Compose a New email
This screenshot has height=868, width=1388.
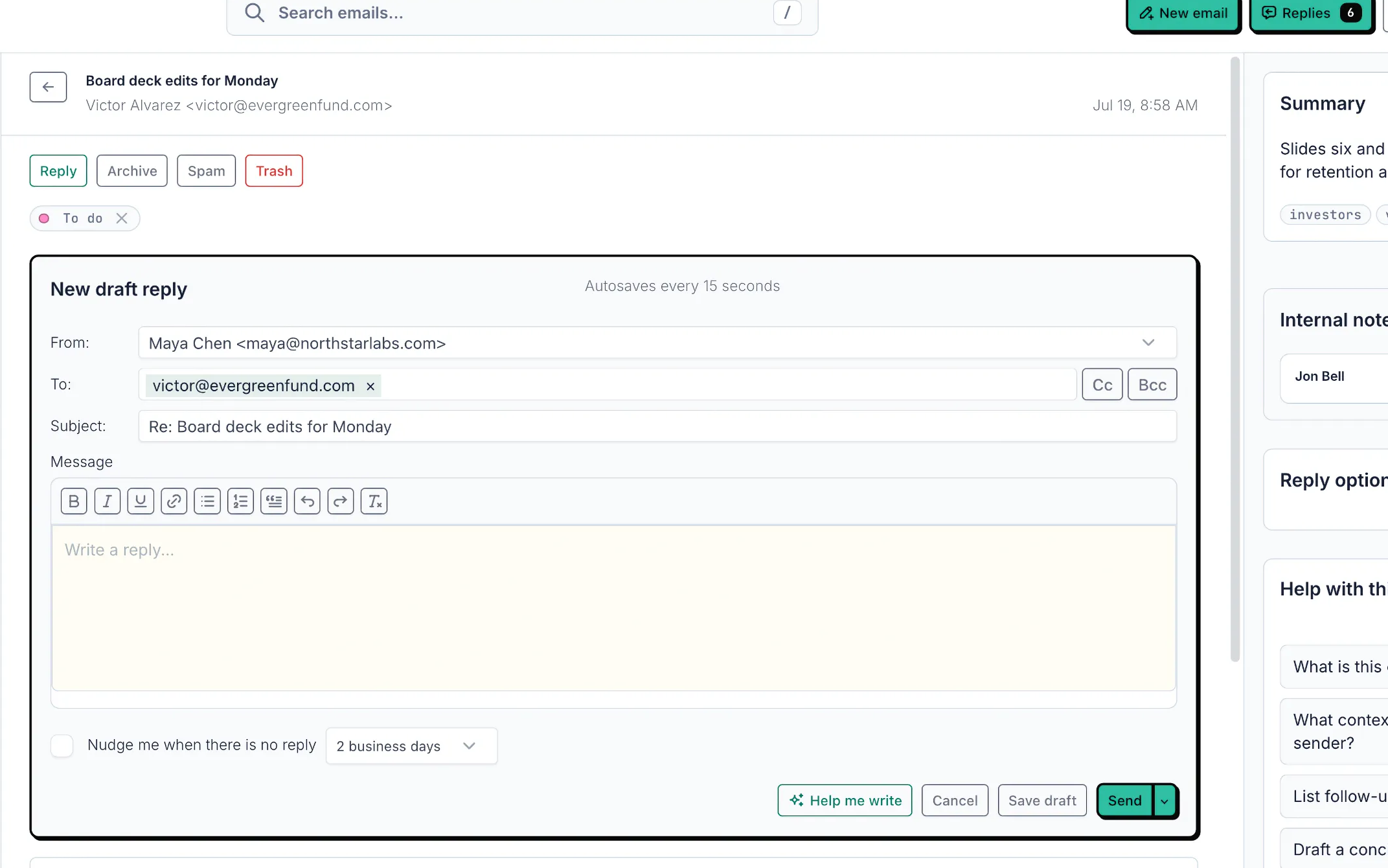tap(1183, 14)
